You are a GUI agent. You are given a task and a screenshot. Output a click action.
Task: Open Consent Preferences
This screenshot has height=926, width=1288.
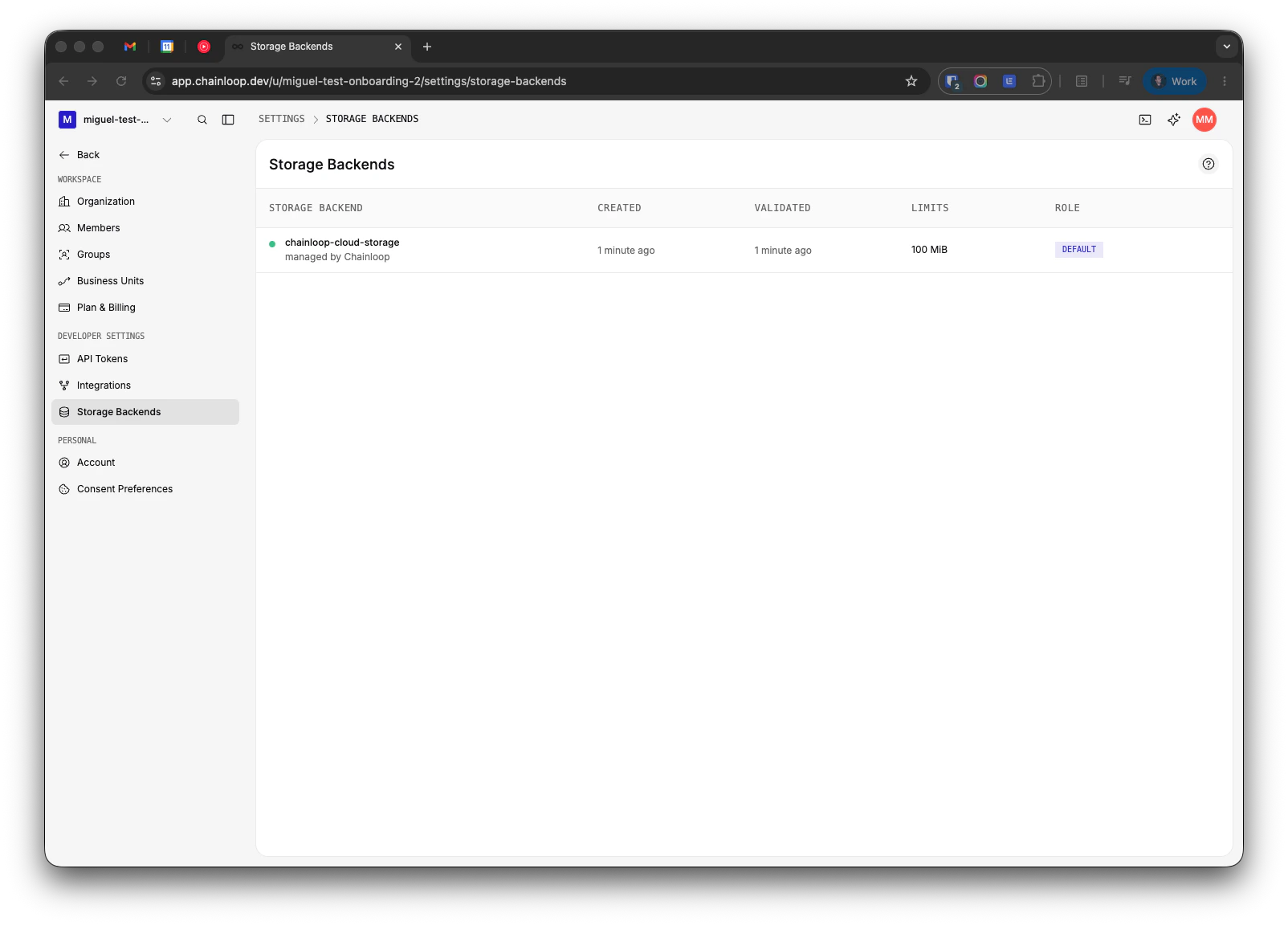click(145, 489)
